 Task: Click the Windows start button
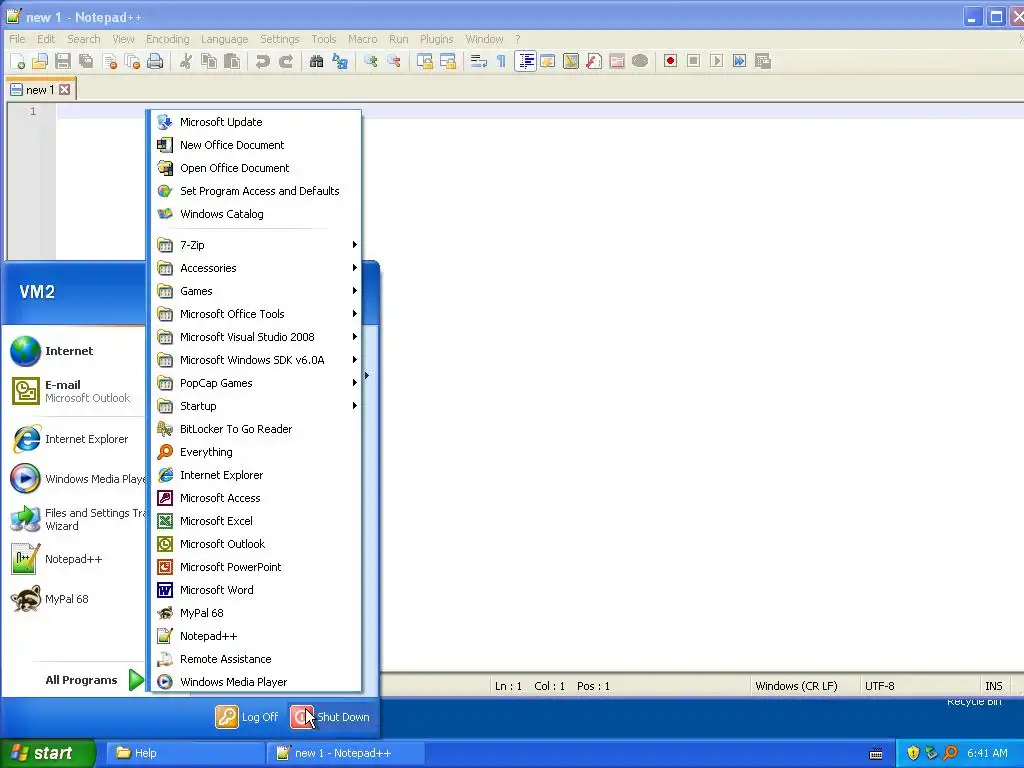[48, 753]
